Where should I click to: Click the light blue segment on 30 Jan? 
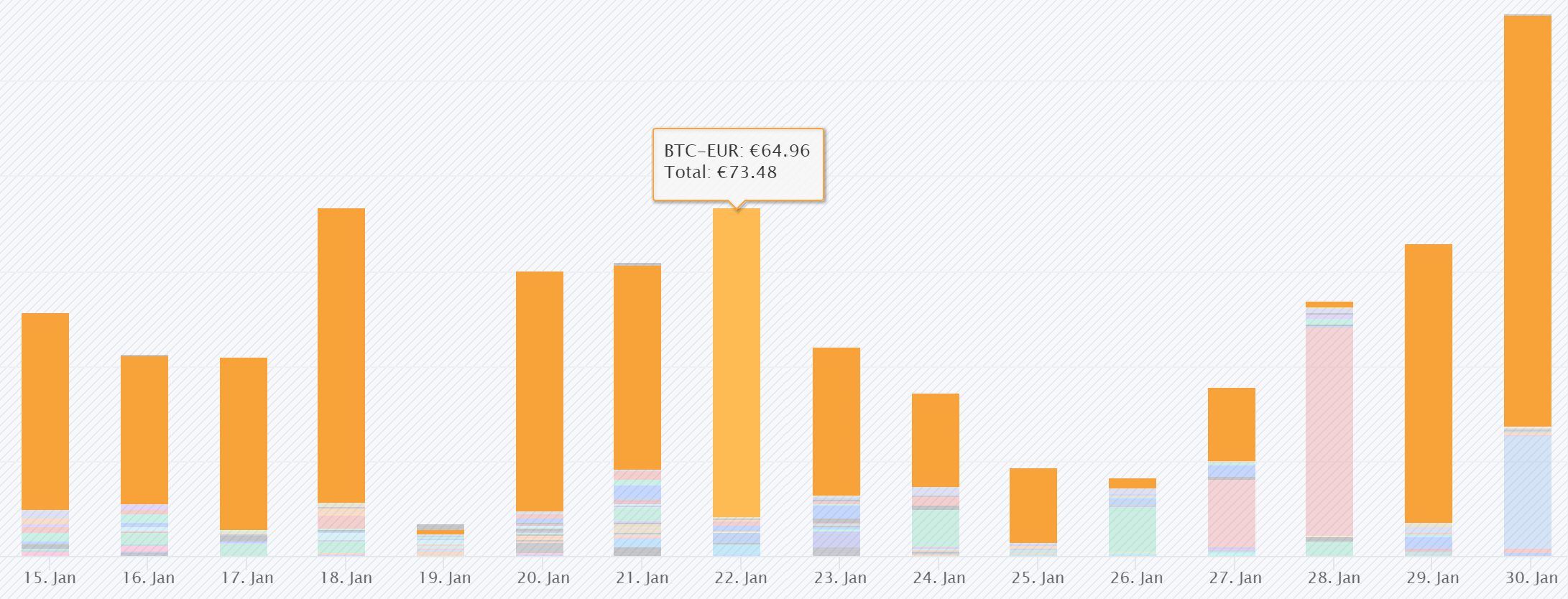coord(1528,491)
